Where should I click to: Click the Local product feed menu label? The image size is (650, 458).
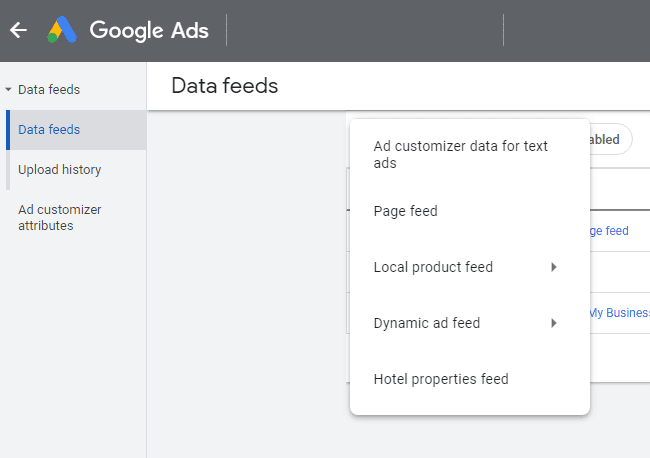433,267
